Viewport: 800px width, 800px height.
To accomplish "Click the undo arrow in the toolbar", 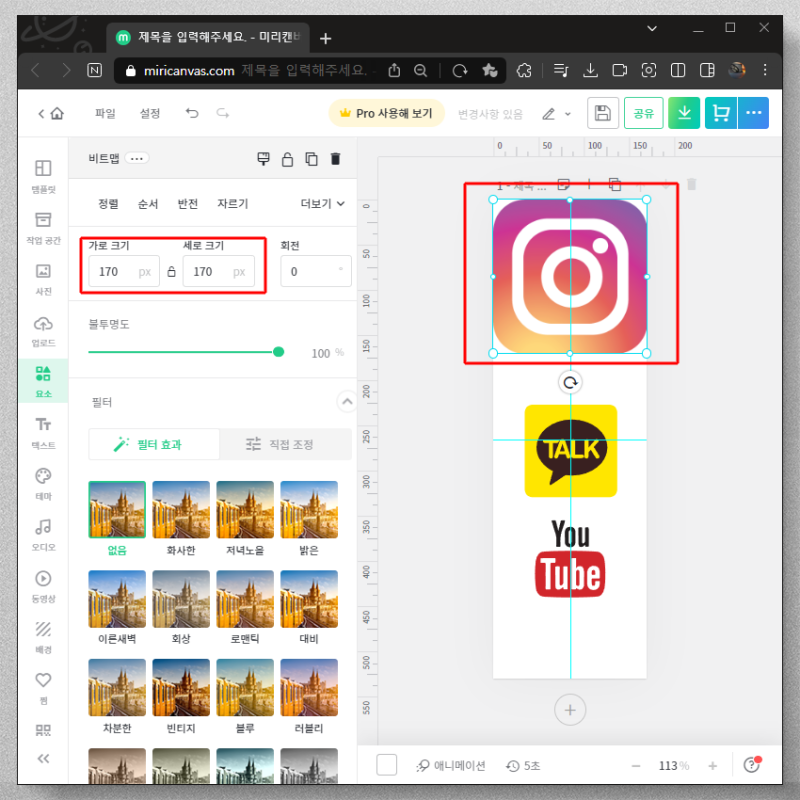I will click(192, 113).
